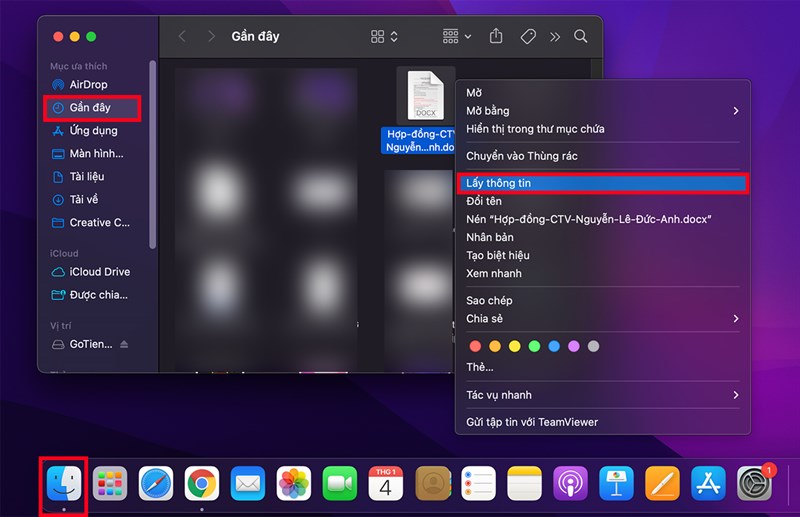Choose Sao chép menu item
800x517 pixels.
pyautogui.click(x=603, y=301)
